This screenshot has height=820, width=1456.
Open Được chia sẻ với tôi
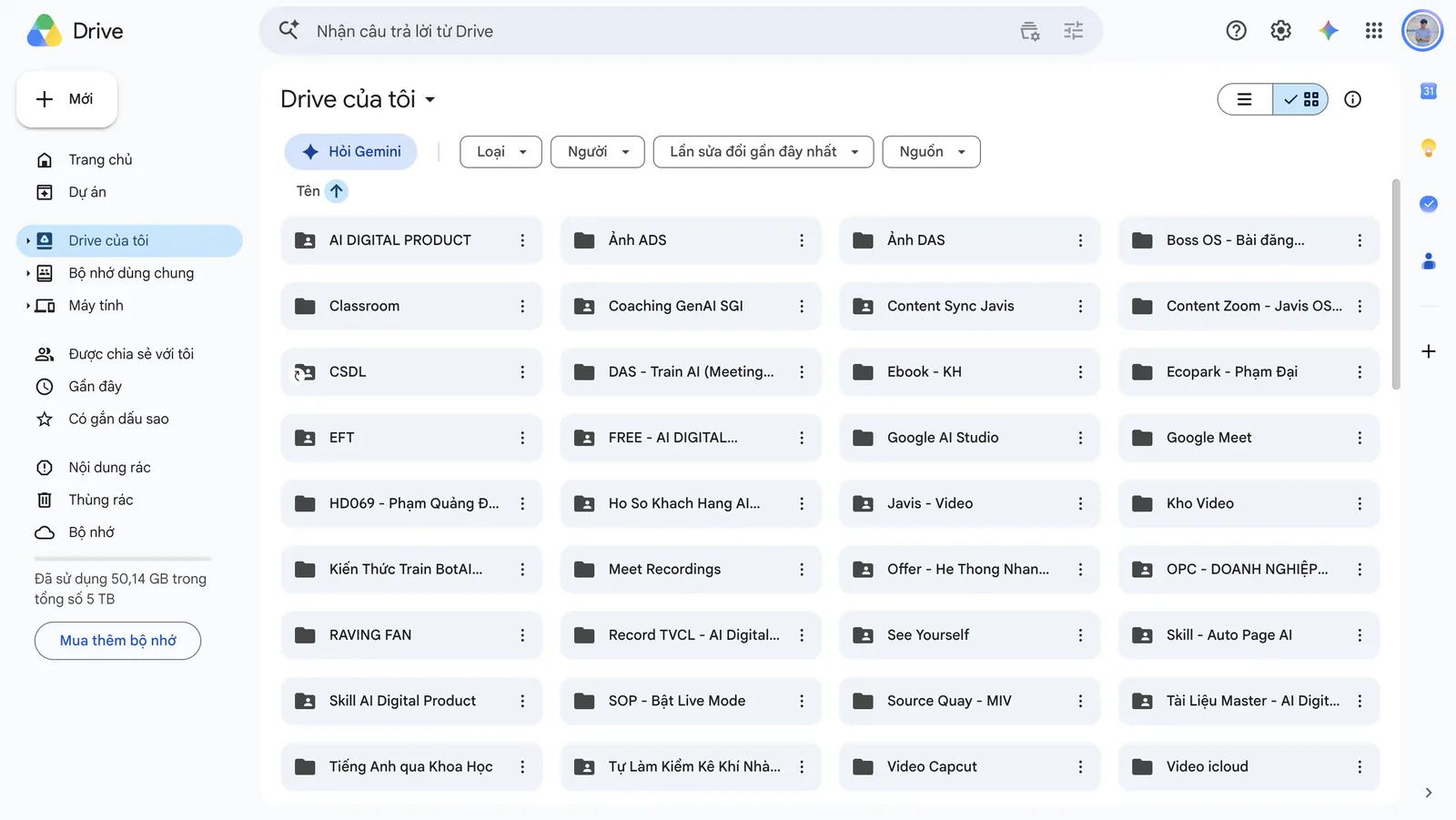[x=129, y=354]
